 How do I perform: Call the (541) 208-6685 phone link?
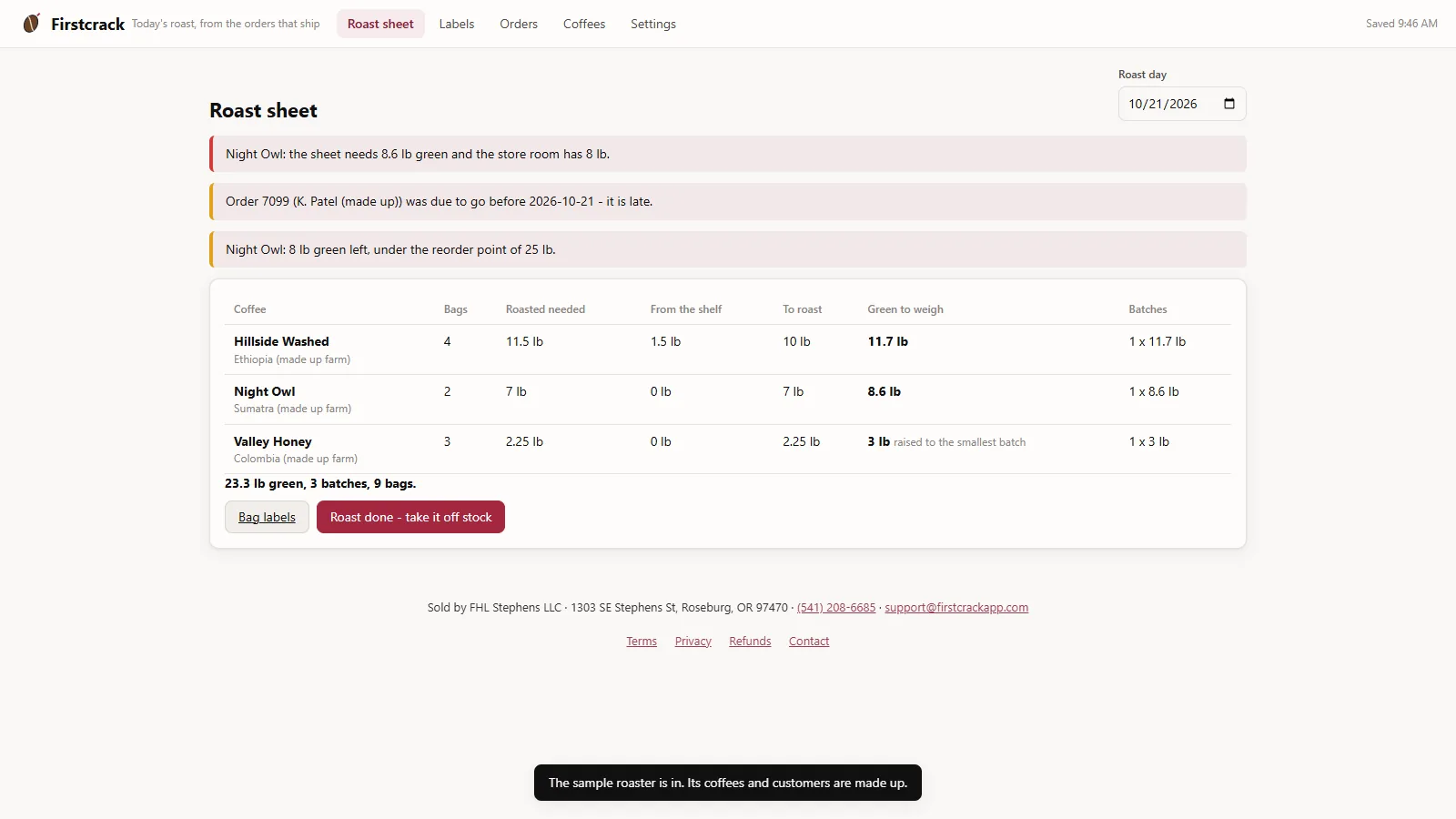point(836,608)
